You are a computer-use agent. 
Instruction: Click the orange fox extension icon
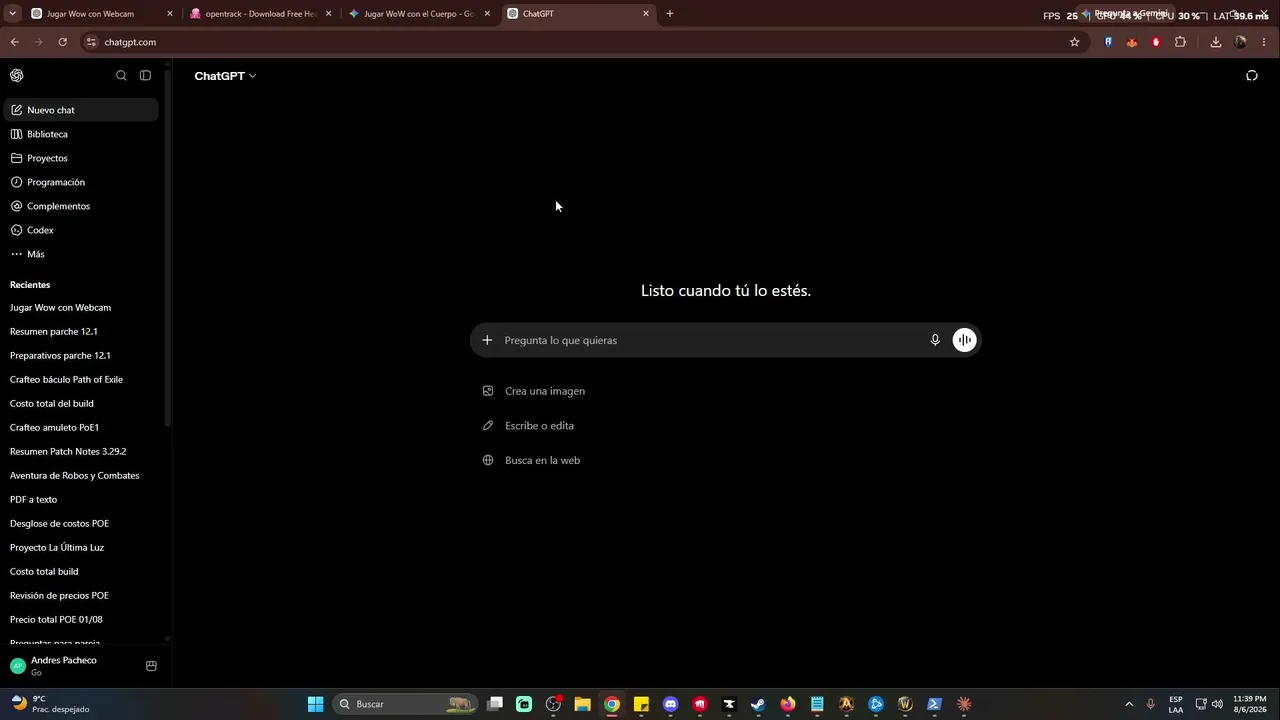pyautogui.click(x=1132, y=42)
